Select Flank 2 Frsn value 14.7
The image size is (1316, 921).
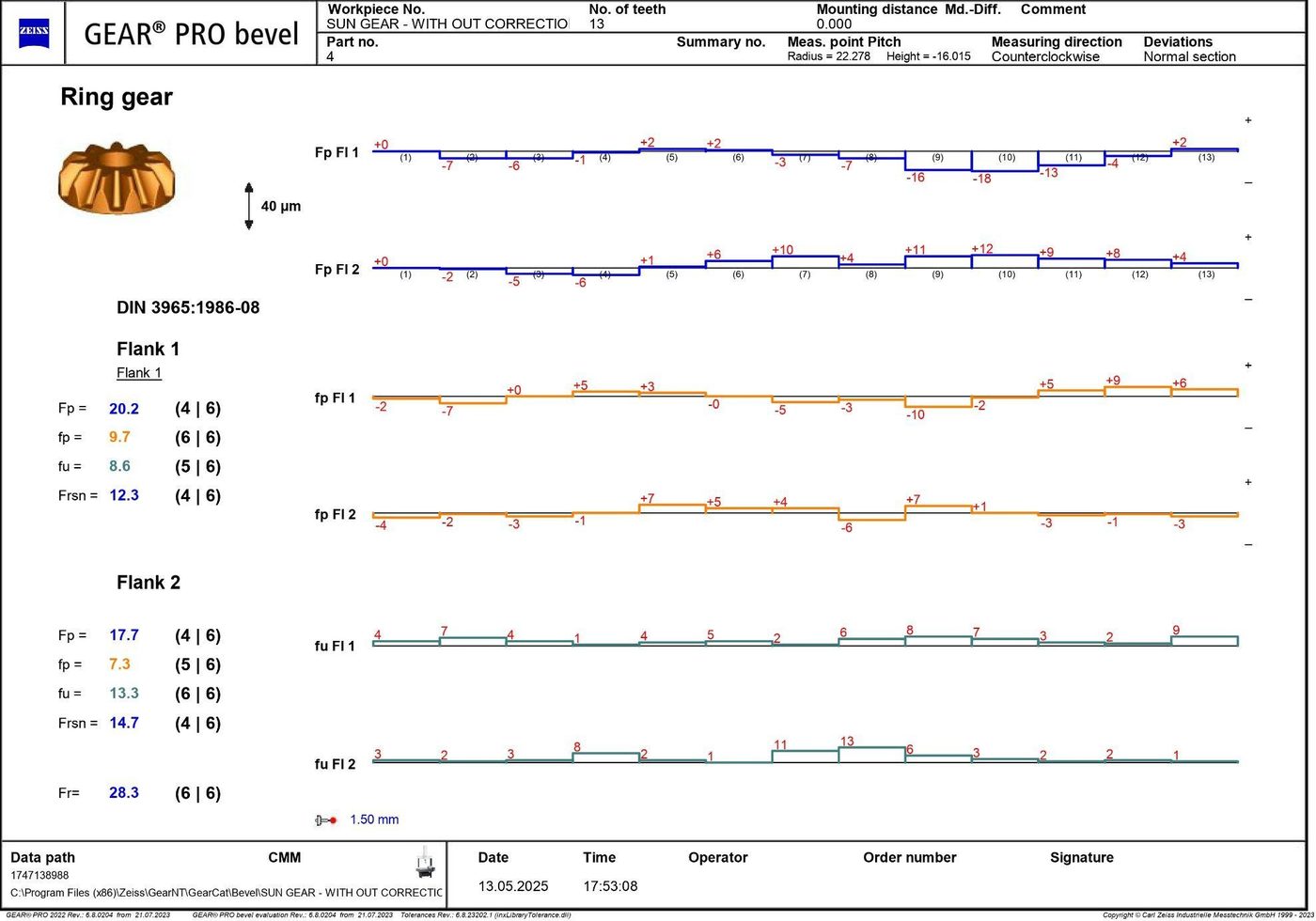(x=124, y=723)
